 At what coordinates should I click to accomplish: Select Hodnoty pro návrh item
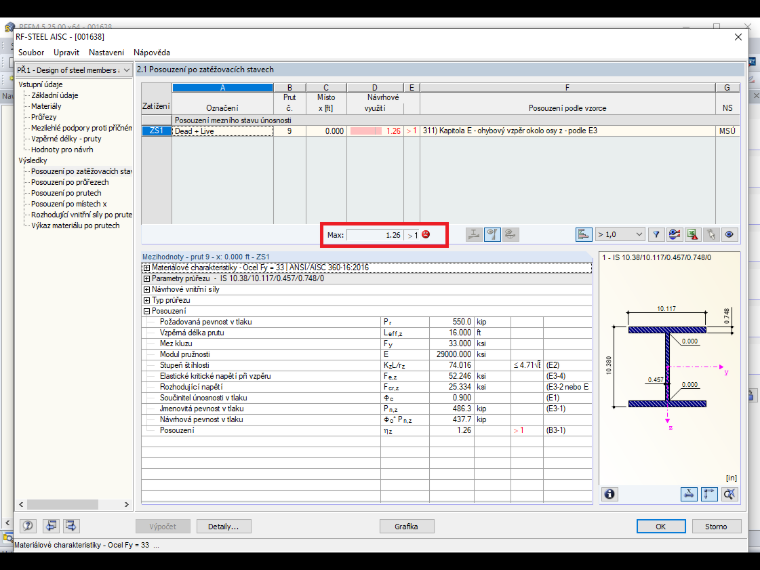tap(62, 149)
